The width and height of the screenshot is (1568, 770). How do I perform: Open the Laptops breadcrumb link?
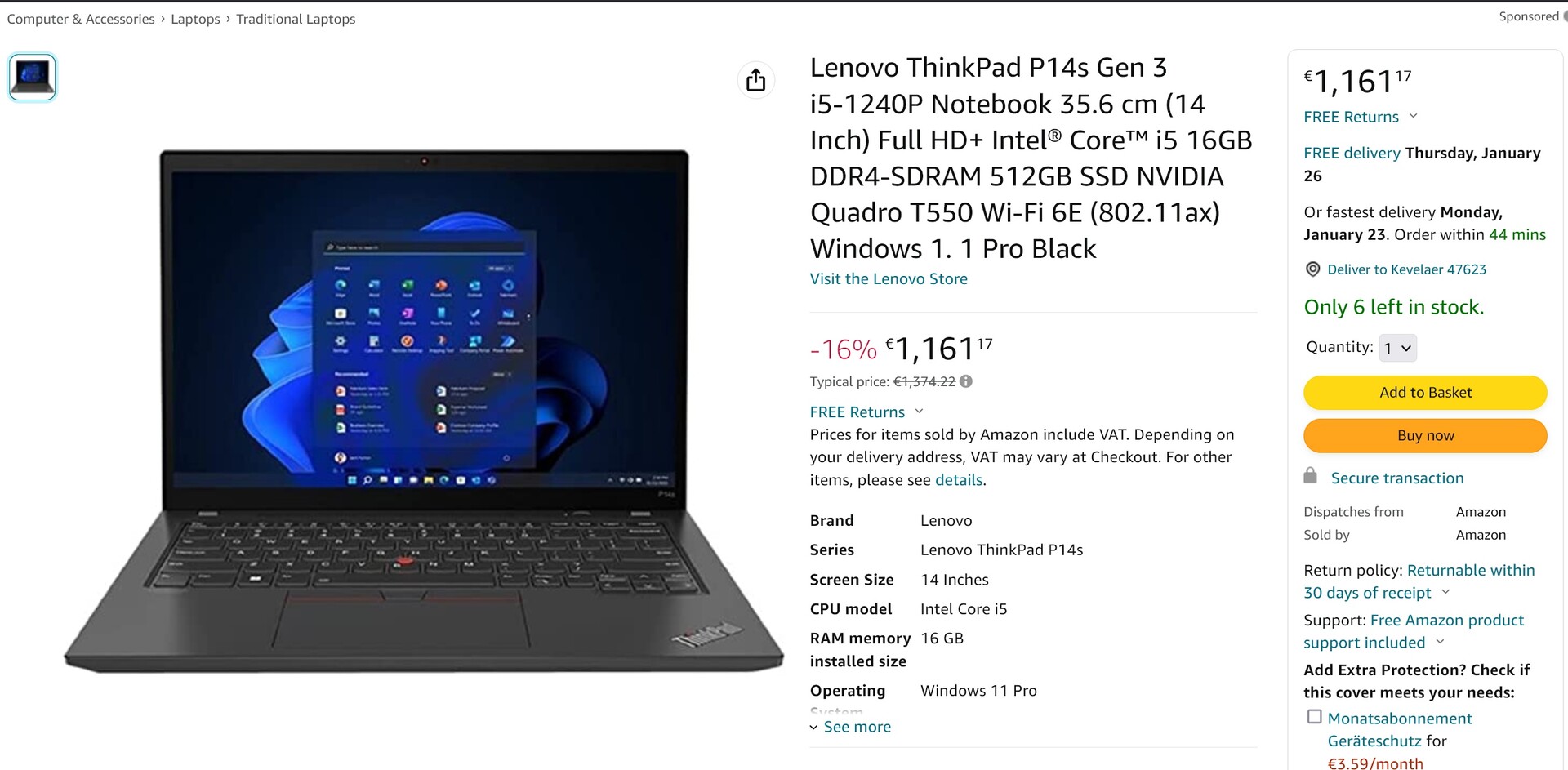click(195, 19)
